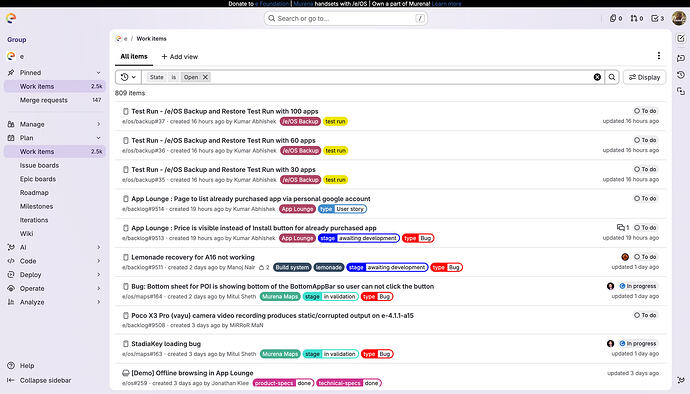Open the issues counter icon in header

(616, 18)
